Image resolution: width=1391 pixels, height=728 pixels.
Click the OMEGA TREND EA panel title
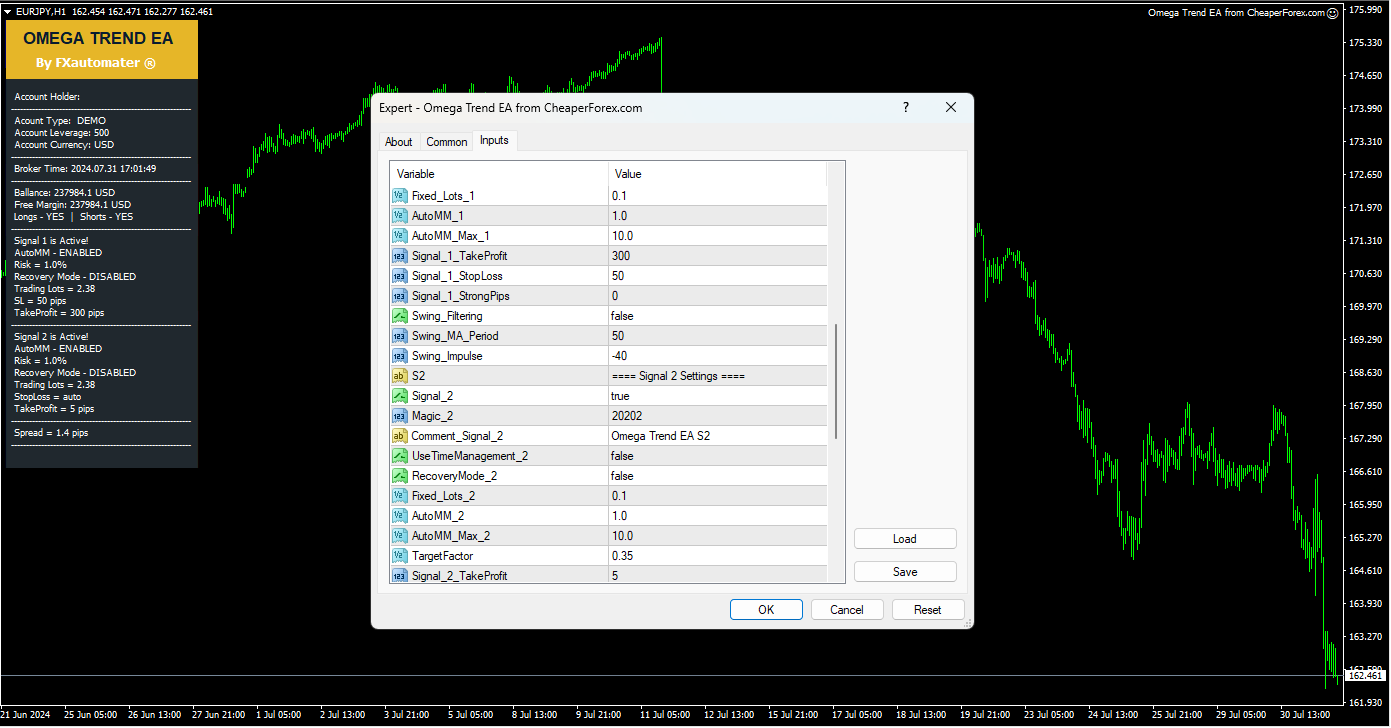click(98, 39)
